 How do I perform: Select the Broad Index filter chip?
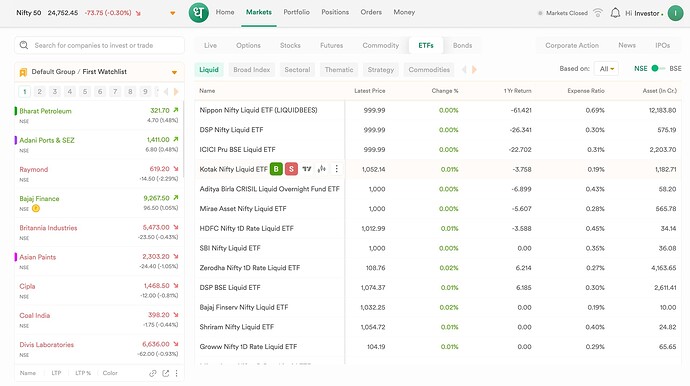252,70
